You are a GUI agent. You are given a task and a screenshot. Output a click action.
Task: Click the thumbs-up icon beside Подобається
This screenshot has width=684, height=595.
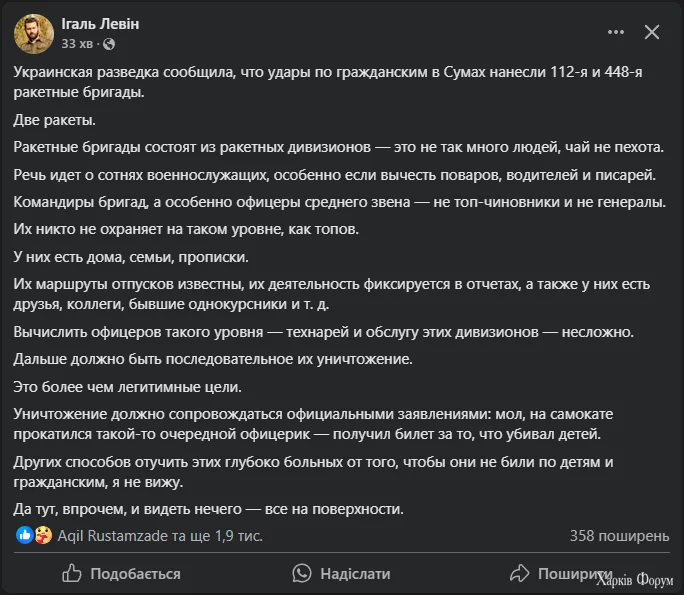pyautogui.click(x=72, y=573)
